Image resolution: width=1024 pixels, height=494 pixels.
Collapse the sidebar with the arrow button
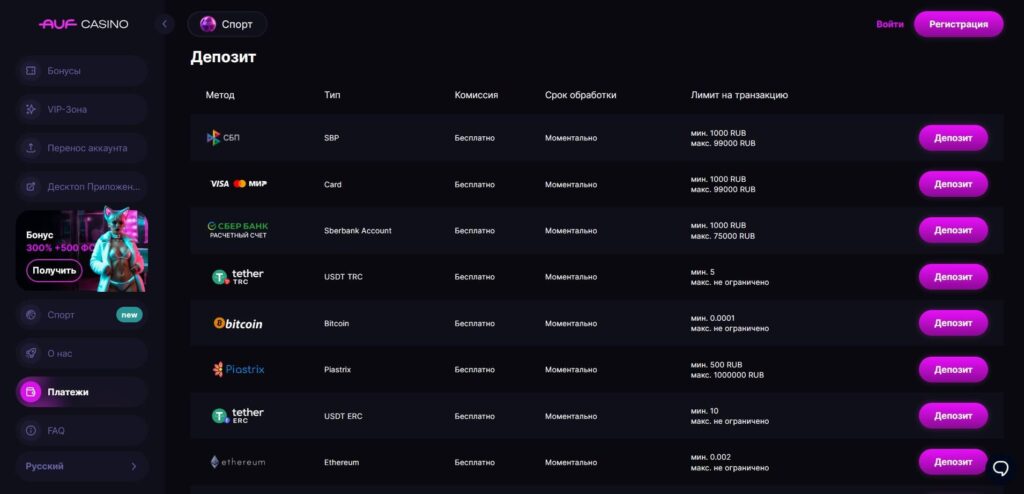pos(165,24)
